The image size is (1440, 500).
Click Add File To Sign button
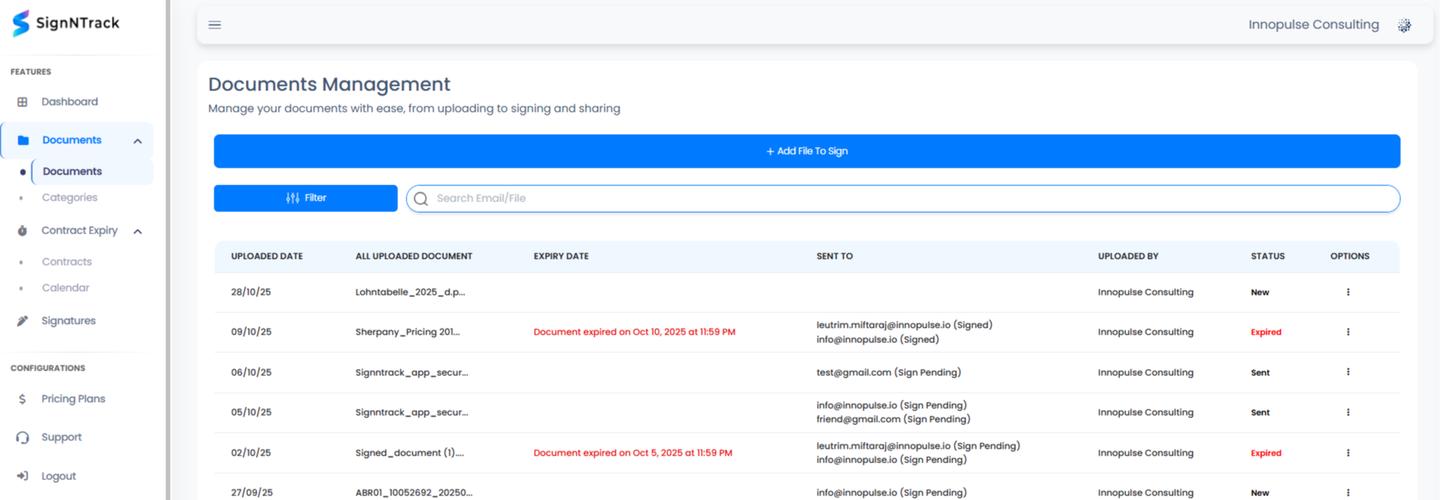tap(806, 151)
